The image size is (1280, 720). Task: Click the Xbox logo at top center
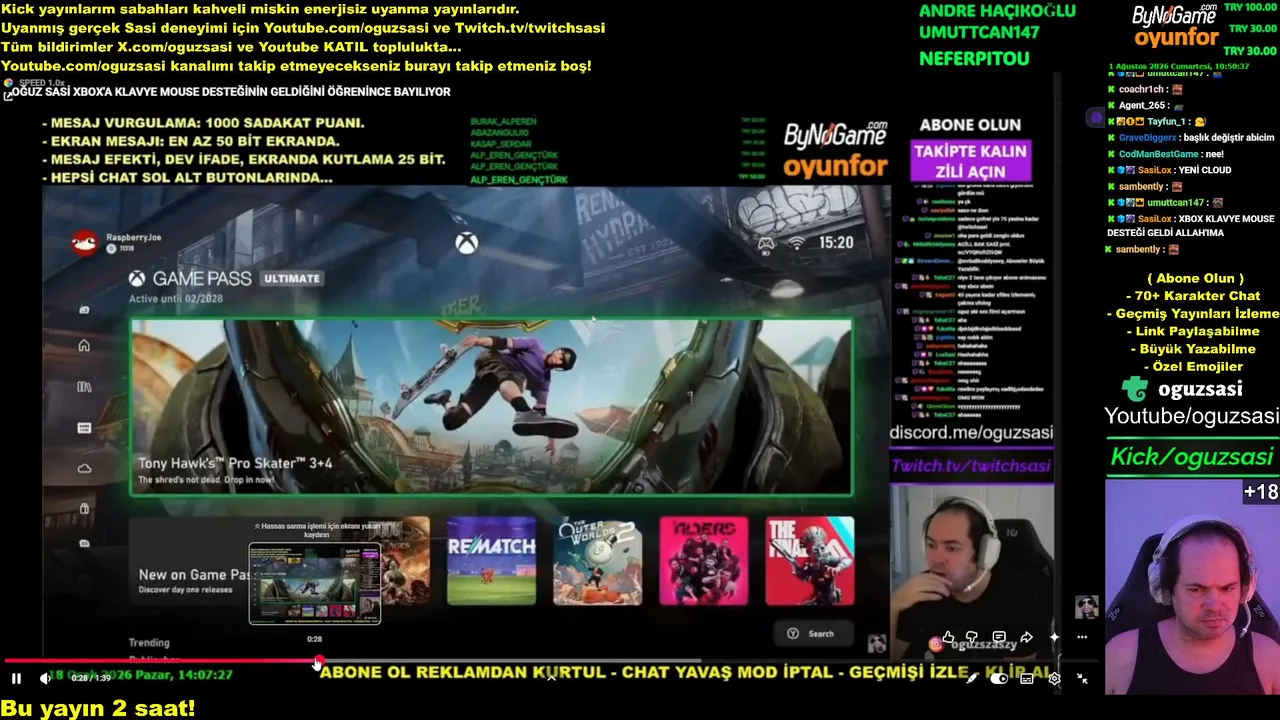tap(466, 243)
